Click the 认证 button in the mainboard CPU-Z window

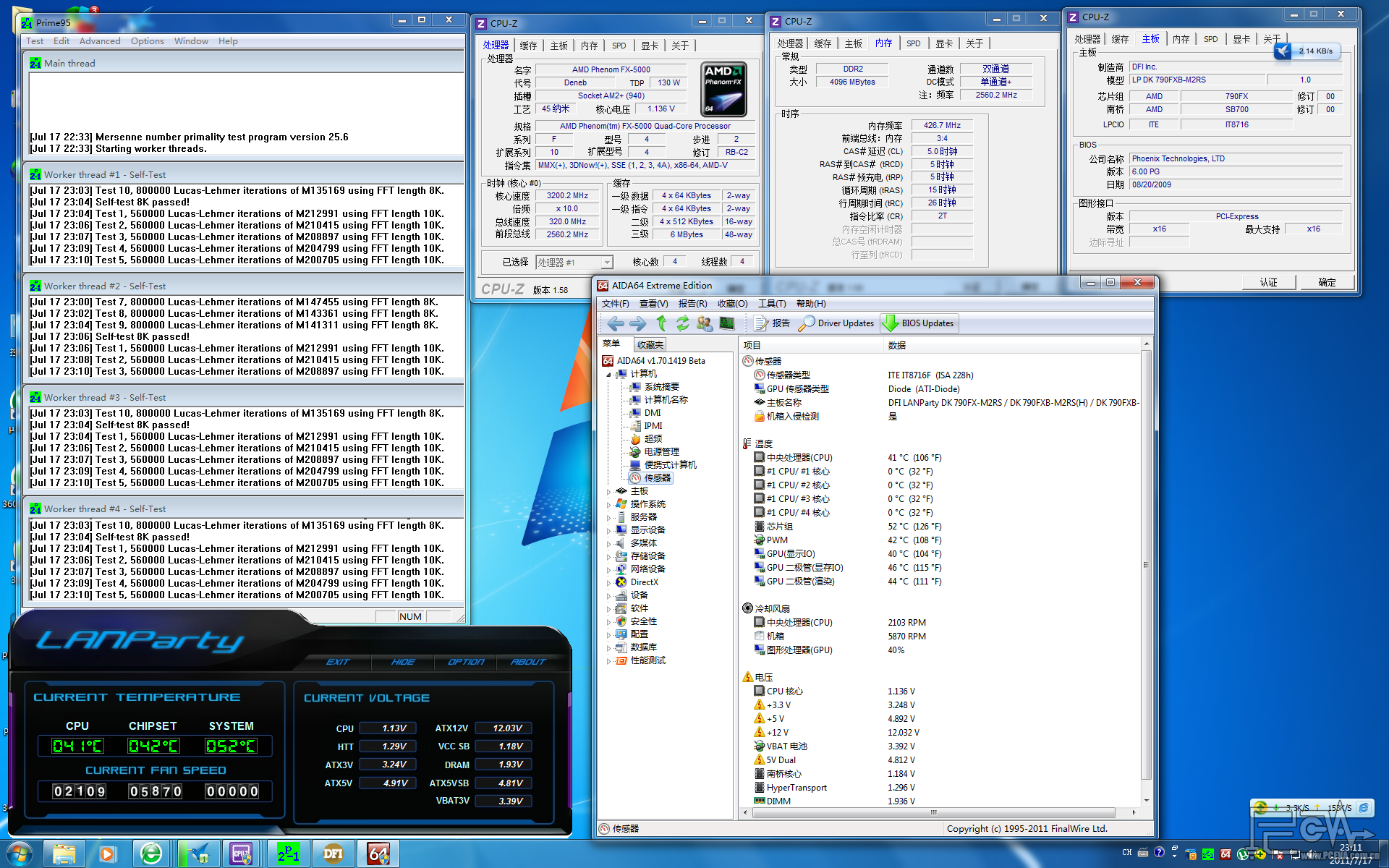point(1269,282)
